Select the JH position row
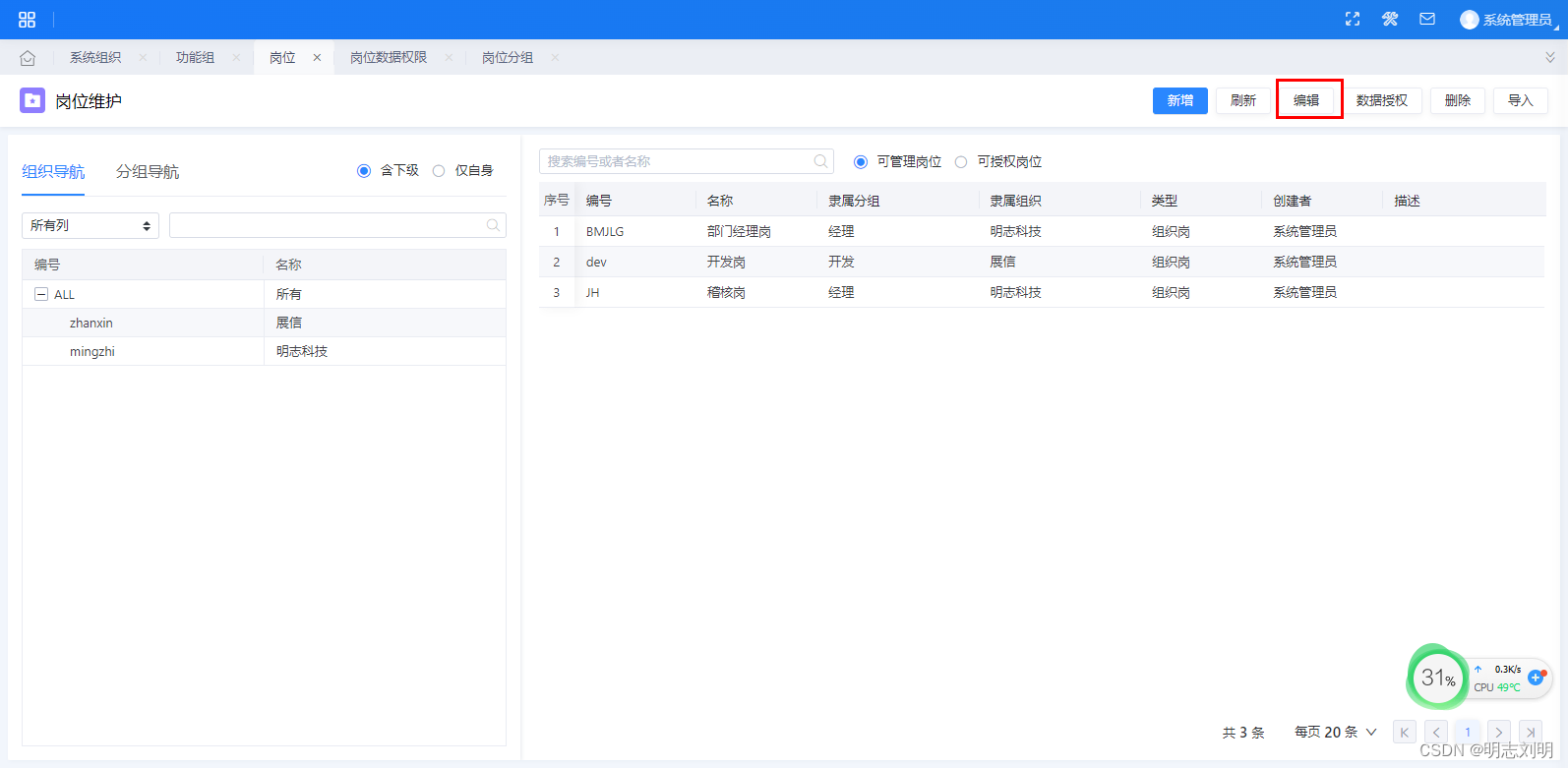Screen dimensions: 1568x768 1042,292
